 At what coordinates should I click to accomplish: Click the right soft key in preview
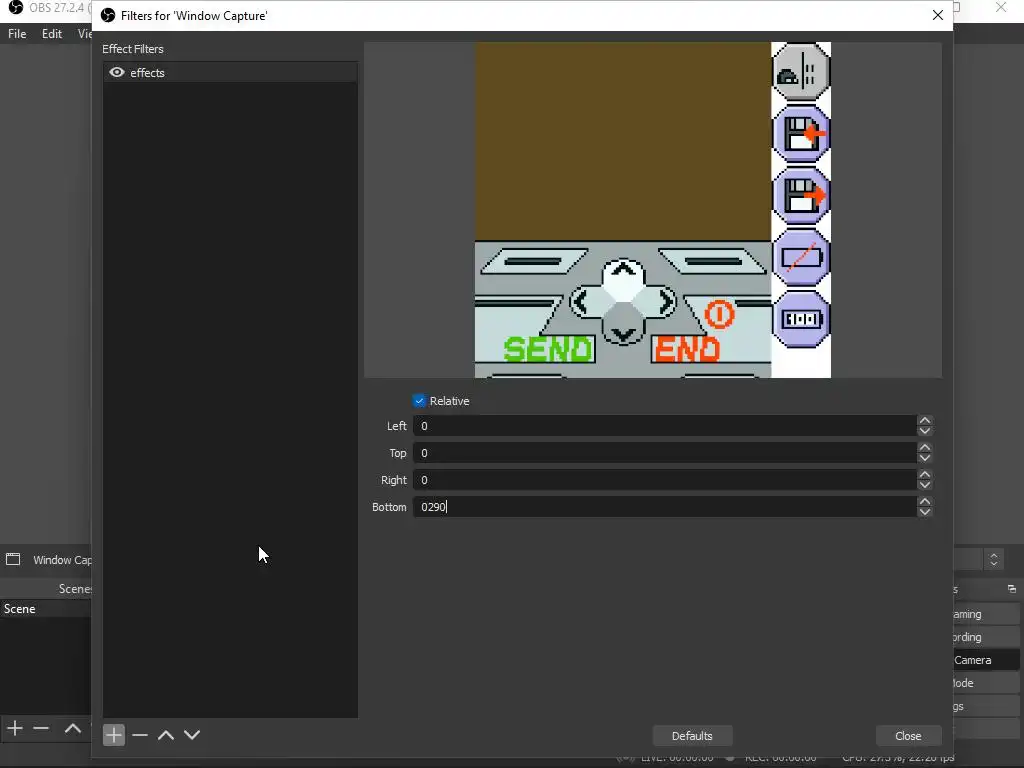click(712, 261)
